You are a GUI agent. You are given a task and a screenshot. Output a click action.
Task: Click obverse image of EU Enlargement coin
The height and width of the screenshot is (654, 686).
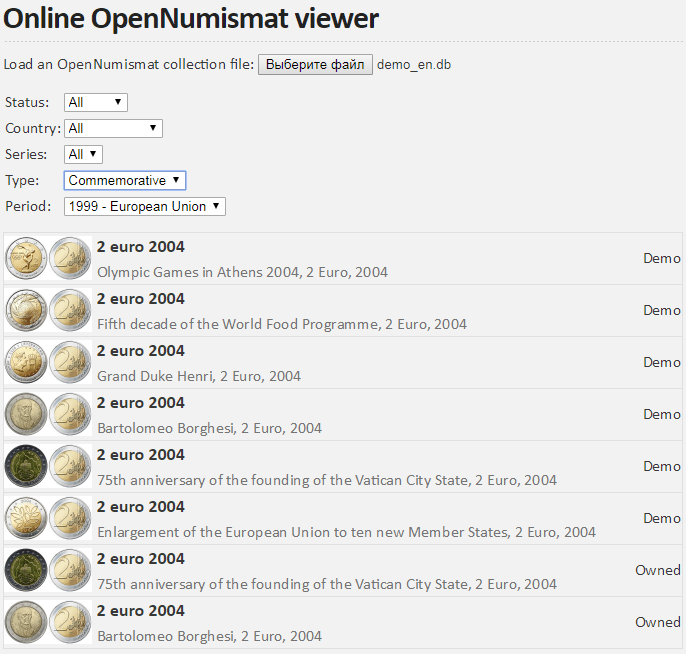click(26, 518)
